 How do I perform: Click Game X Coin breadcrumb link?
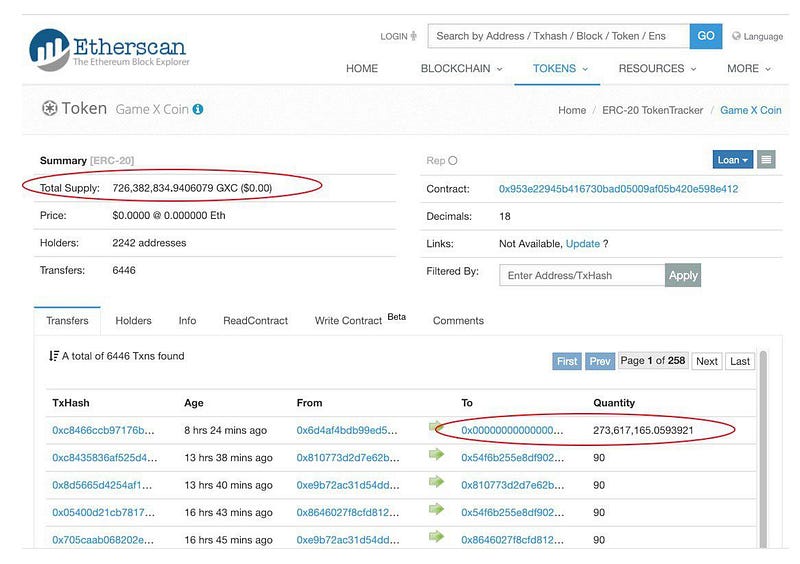click(751, 110)
